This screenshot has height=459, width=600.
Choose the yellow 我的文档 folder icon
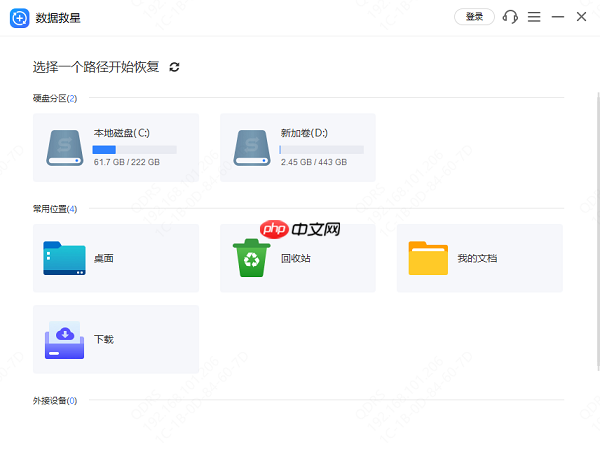428,258
